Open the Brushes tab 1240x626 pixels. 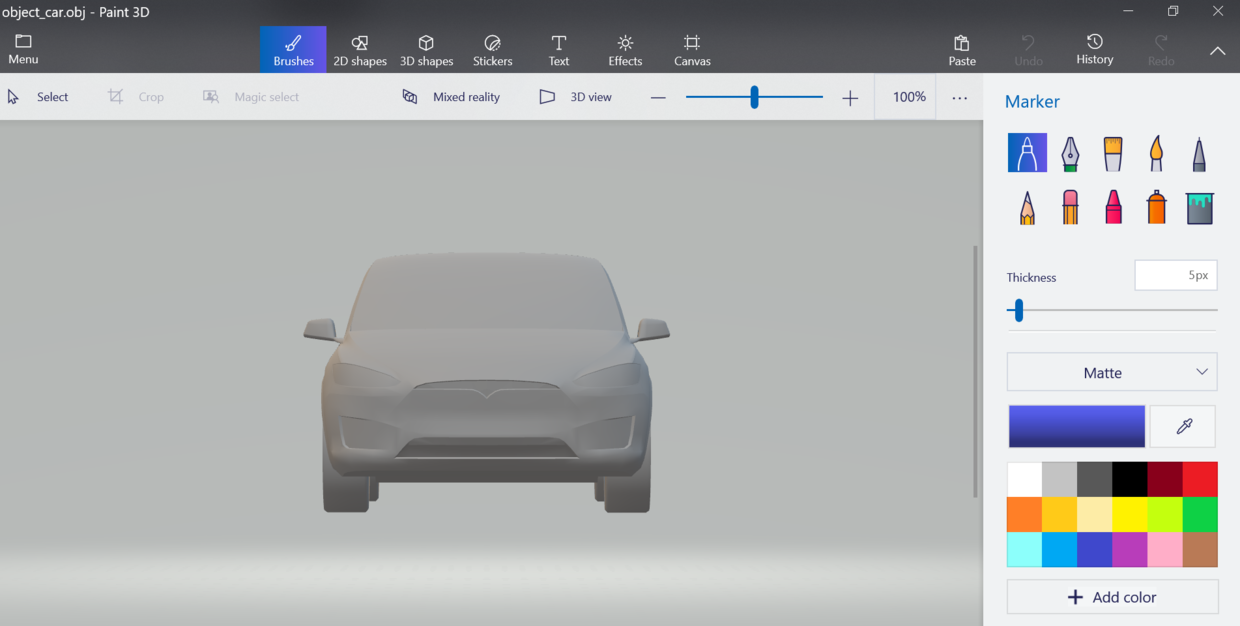(x=293, y=49)
